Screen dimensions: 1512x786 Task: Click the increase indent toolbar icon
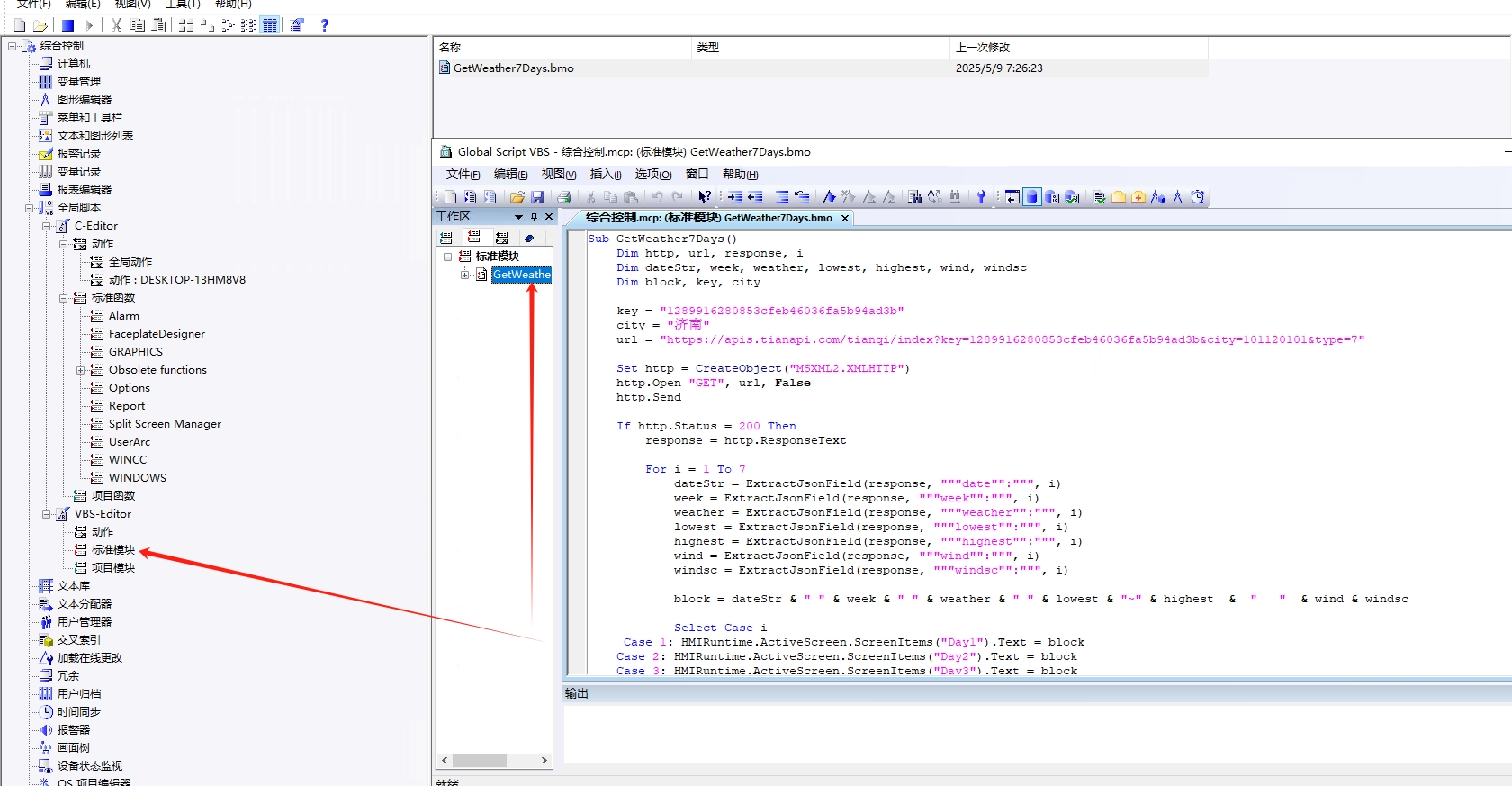pyautogui.click(x=735, y=197)
